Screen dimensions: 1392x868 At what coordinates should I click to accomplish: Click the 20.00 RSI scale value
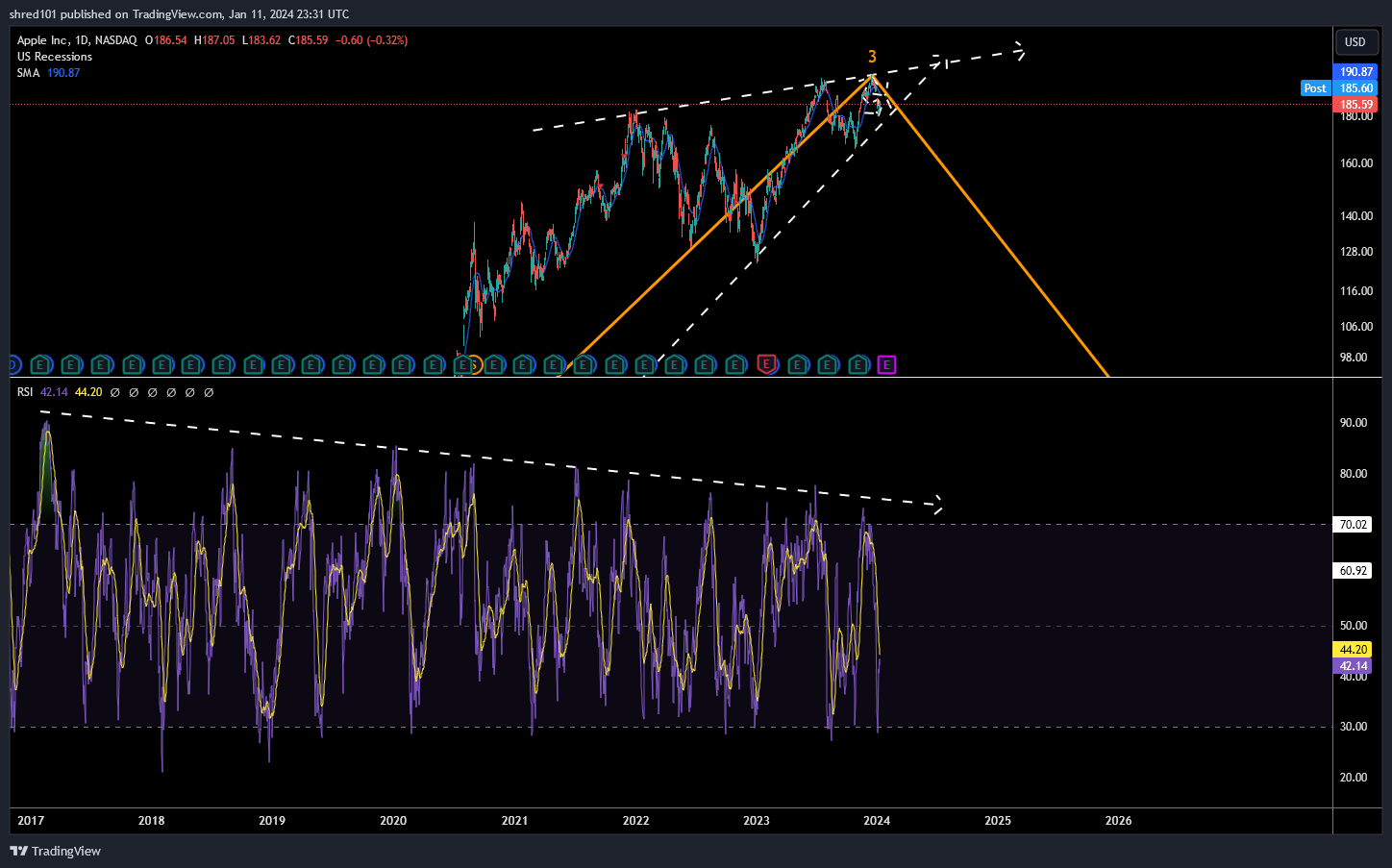coord(1354,778)
